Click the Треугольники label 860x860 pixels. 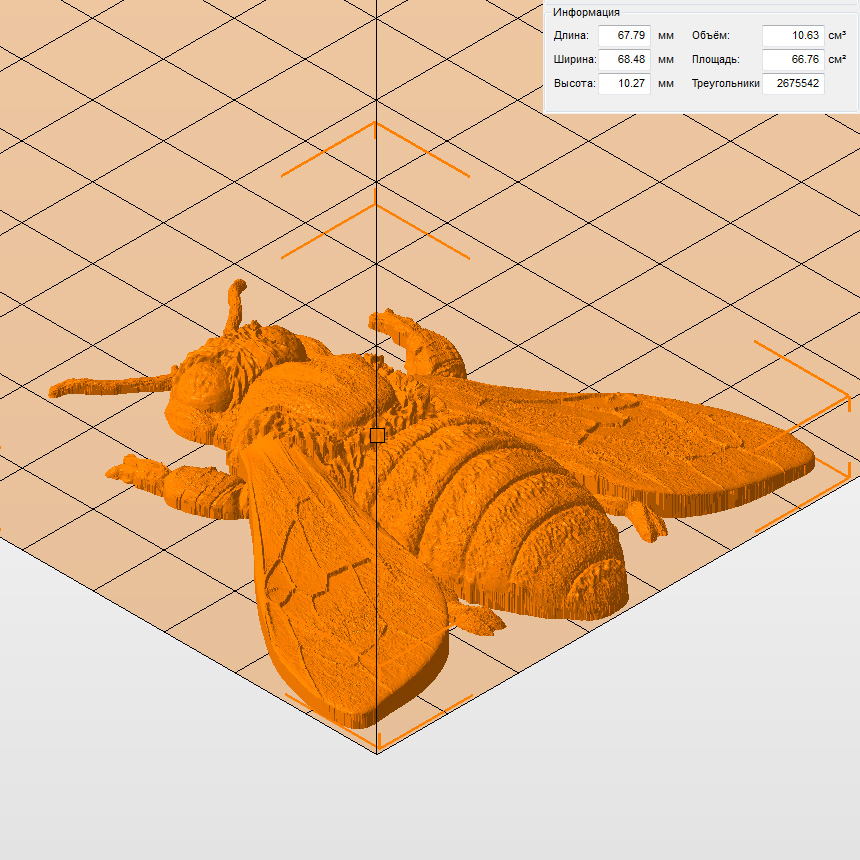click(725, 84)
